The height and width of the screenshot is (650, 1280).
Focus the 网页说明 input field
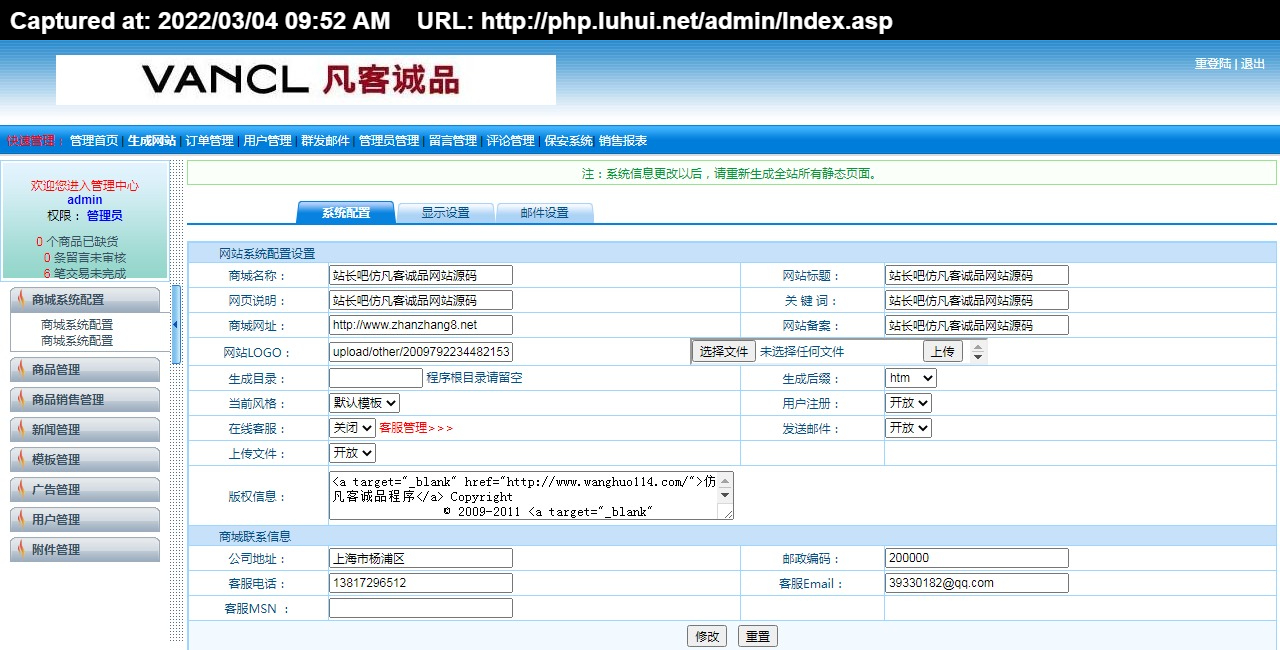421,300
